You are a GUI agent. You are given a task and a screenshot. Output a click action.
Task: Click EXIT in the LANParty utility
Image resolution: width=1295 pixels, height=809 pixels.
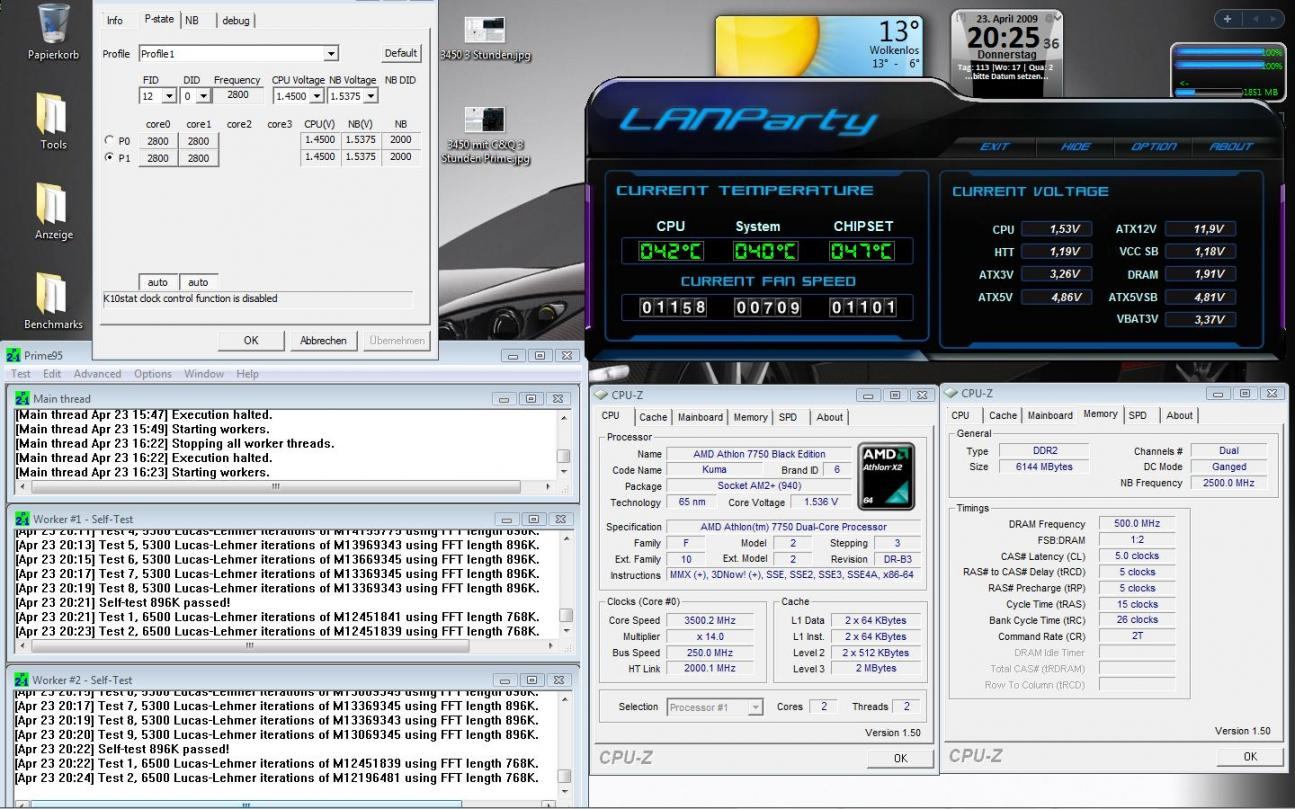[994, 146]
